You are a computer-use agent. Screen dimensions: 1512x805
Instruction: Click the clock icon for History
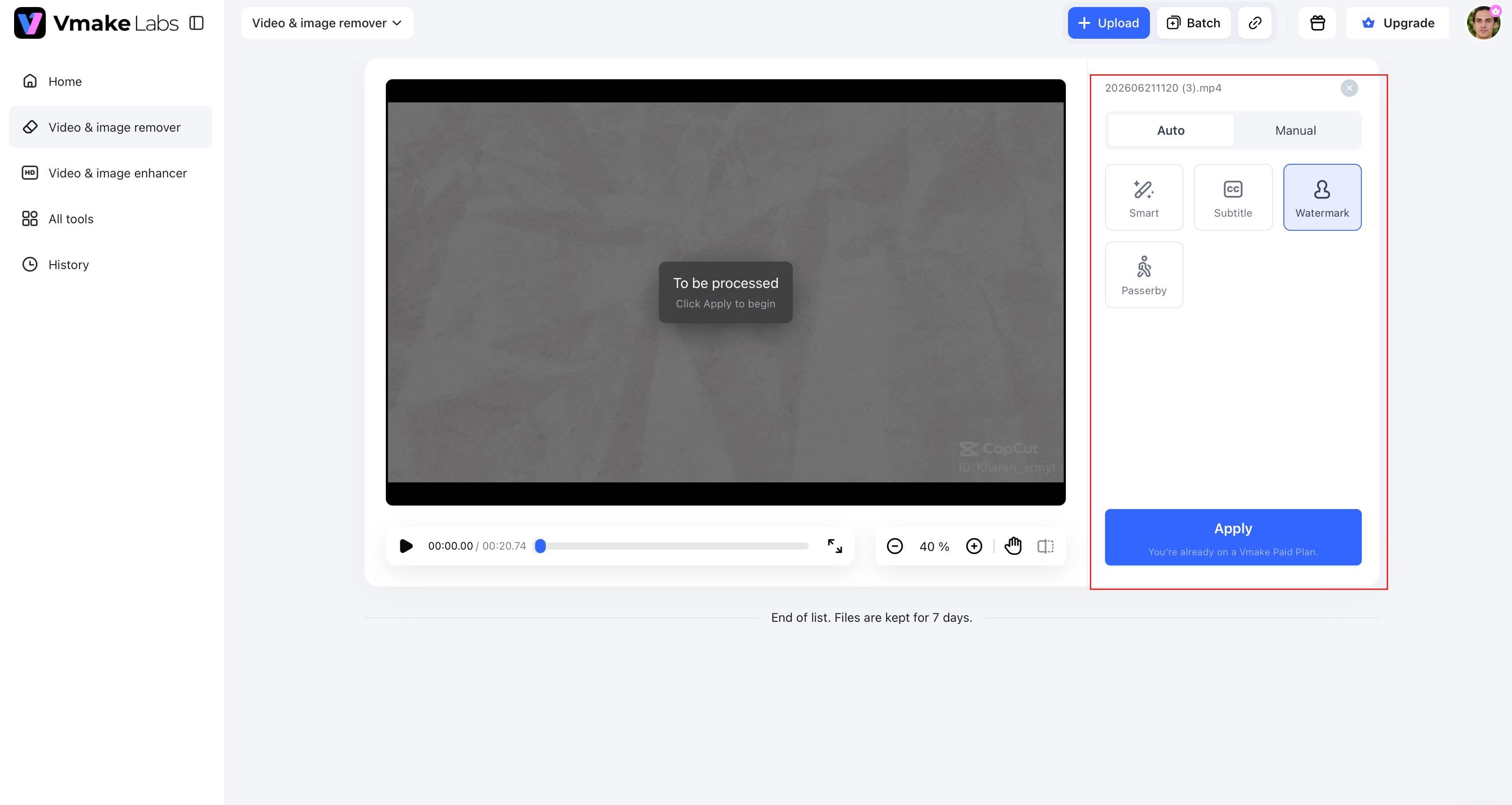[x=30, y=264]
